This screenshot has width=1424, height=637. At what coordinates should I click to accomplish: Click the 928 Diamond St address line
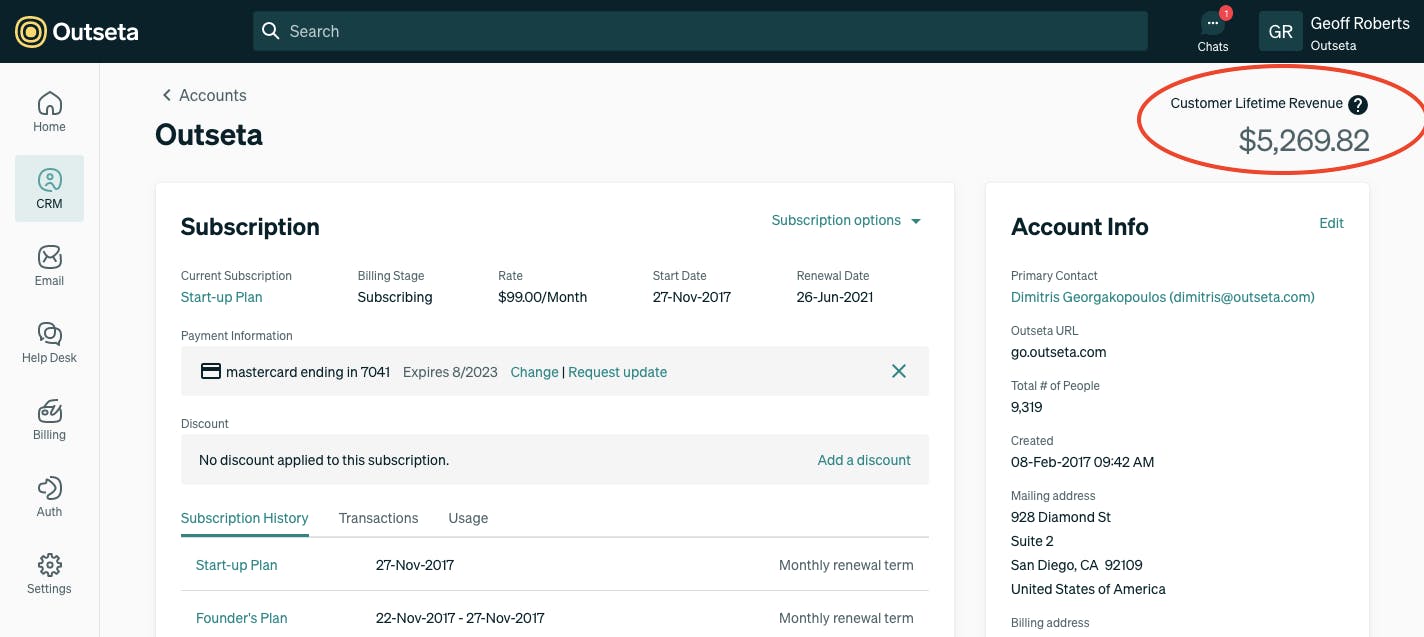pyautogui.click(x=1061, y=517)
